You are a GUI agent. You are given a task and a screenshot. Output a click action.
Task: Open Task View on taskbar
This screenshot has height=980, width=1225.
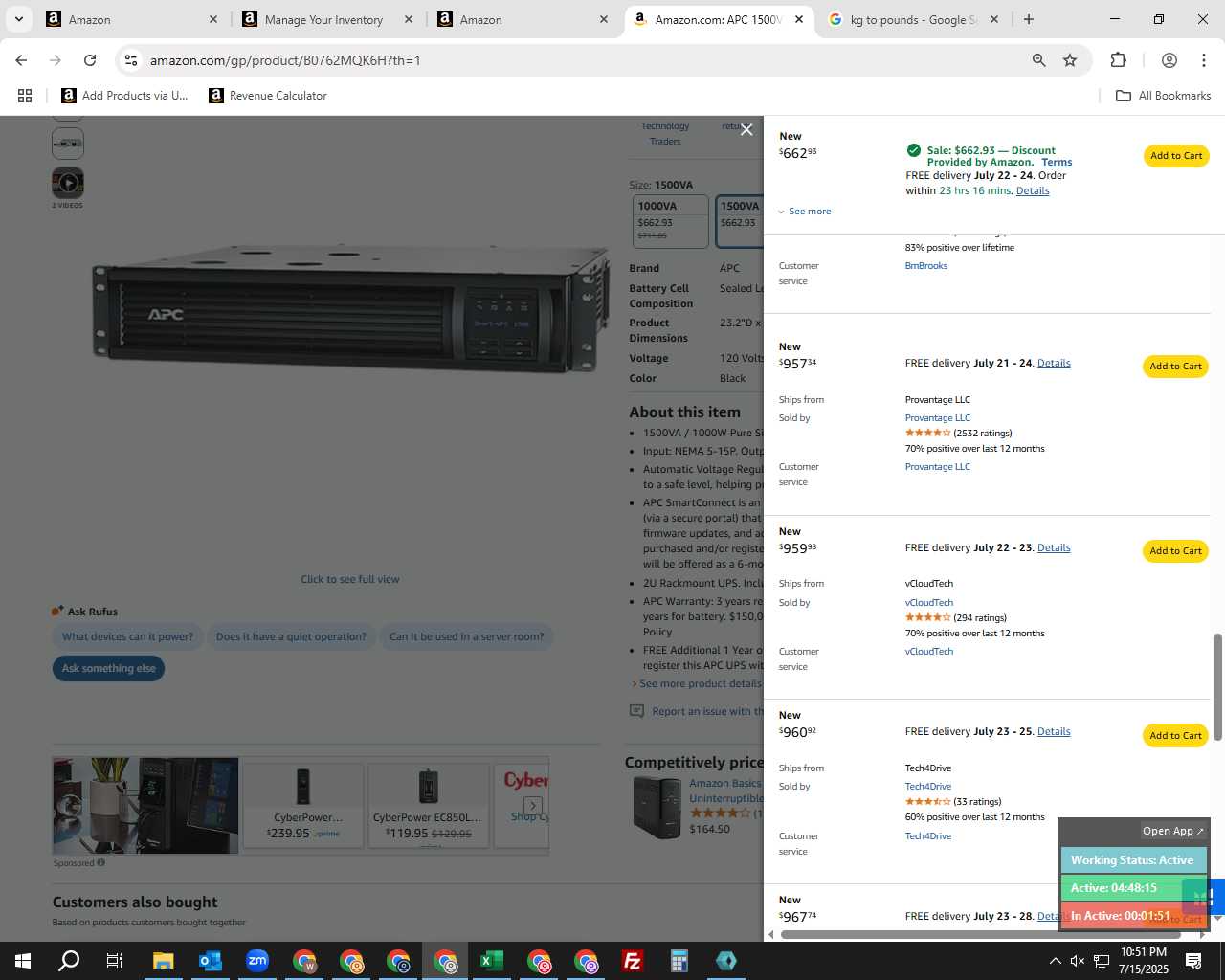point(115,961)
